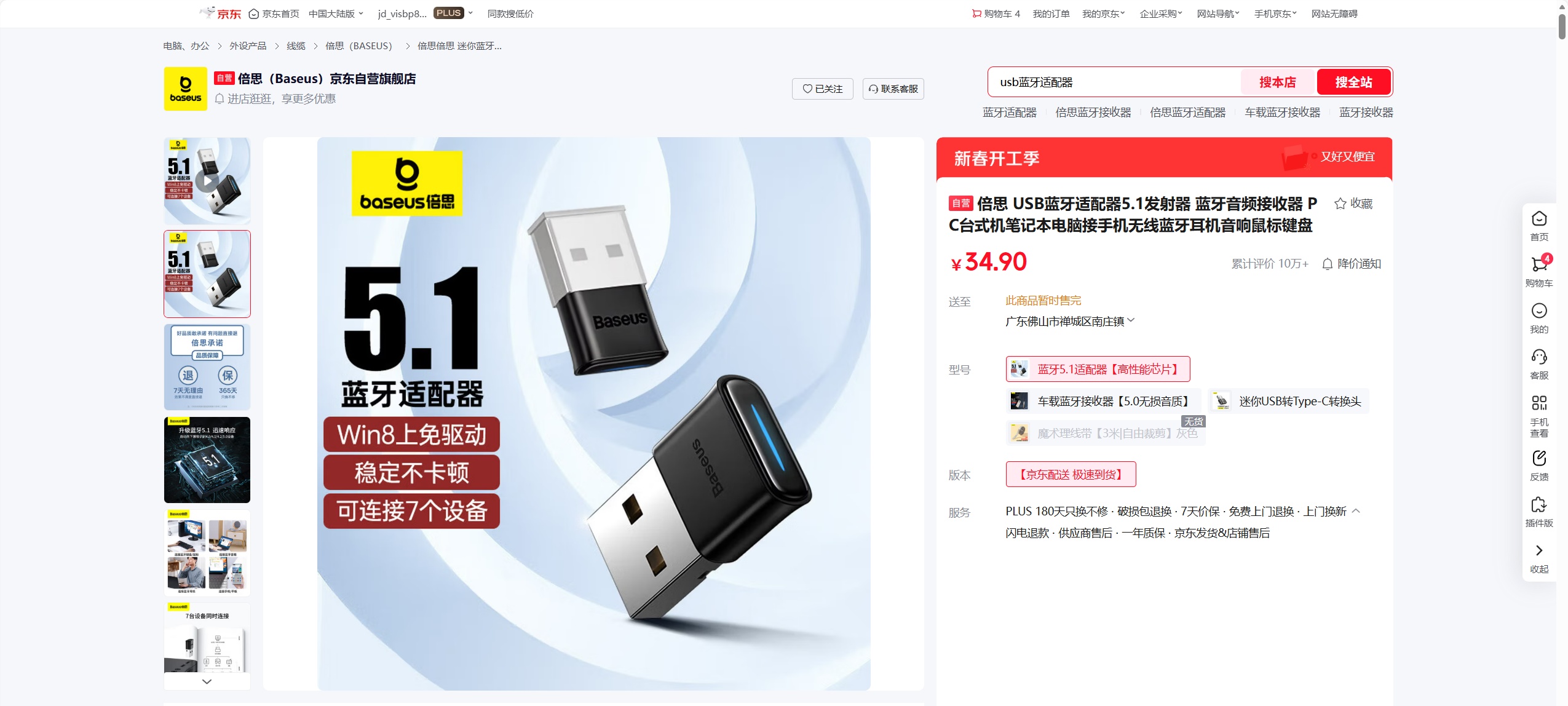Open the 手机查看 QR code icon

[1538, 403]
